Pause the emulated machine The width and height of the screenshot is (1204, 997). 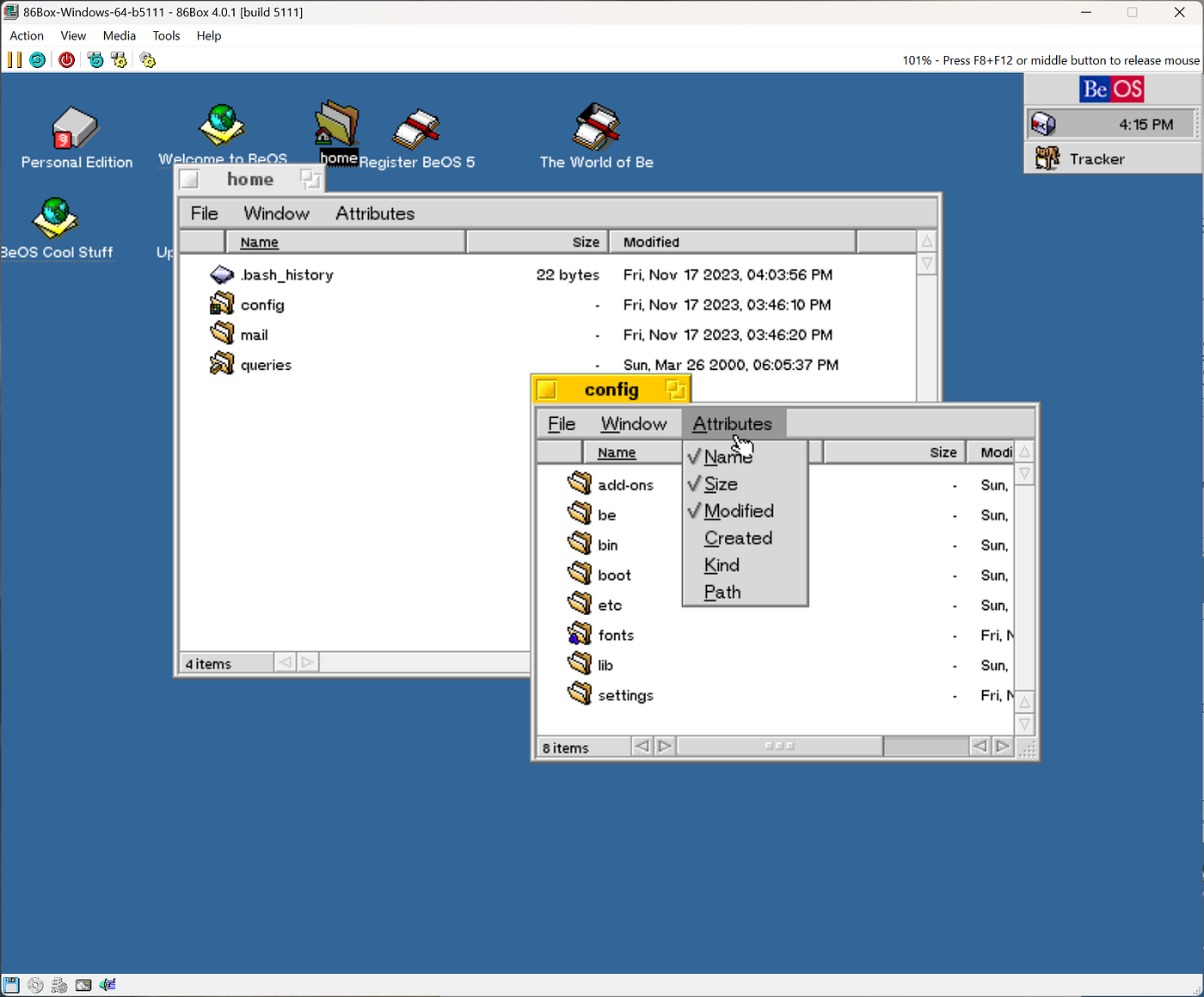15,59
